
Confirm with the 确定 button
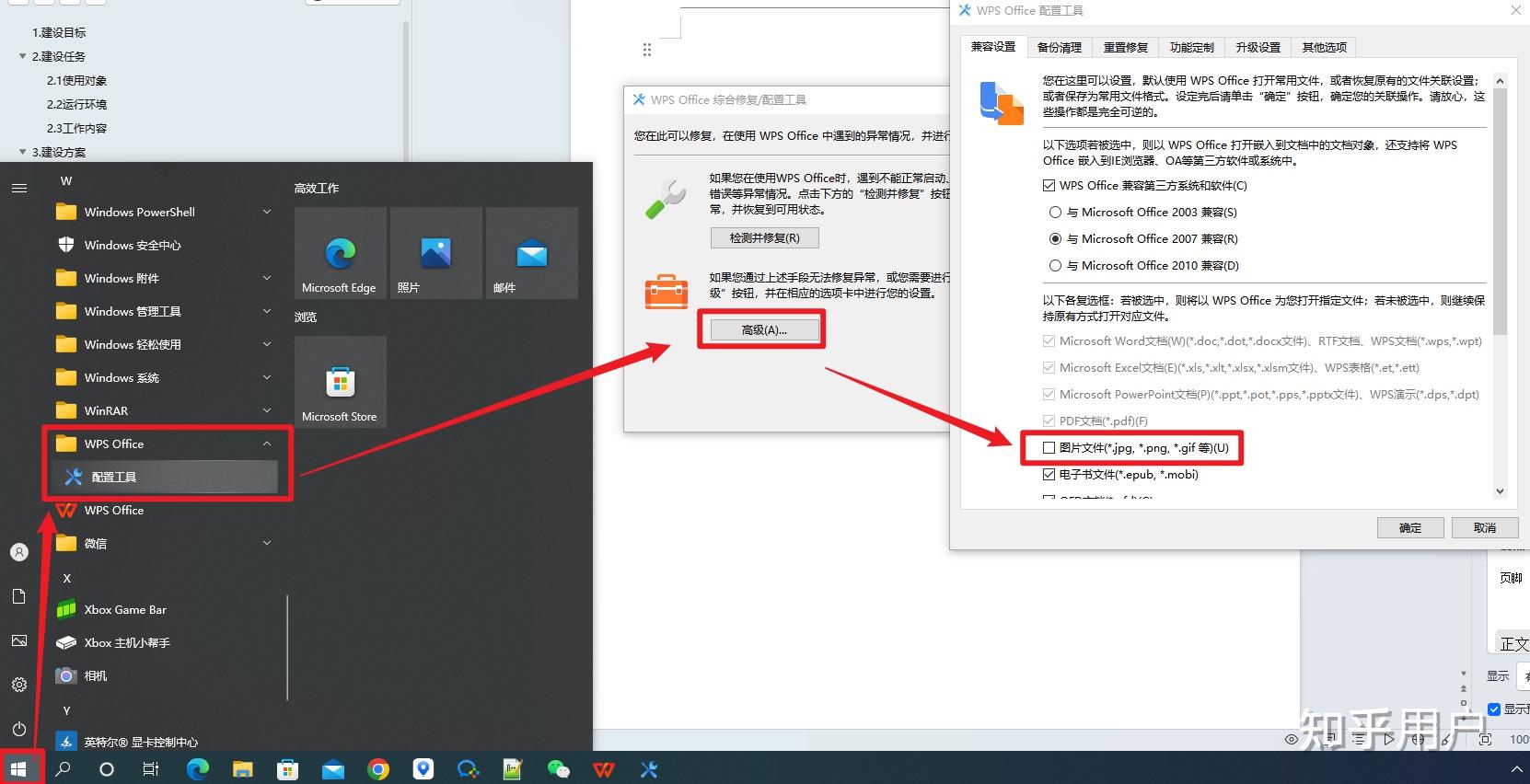(x=1410, y=527)
